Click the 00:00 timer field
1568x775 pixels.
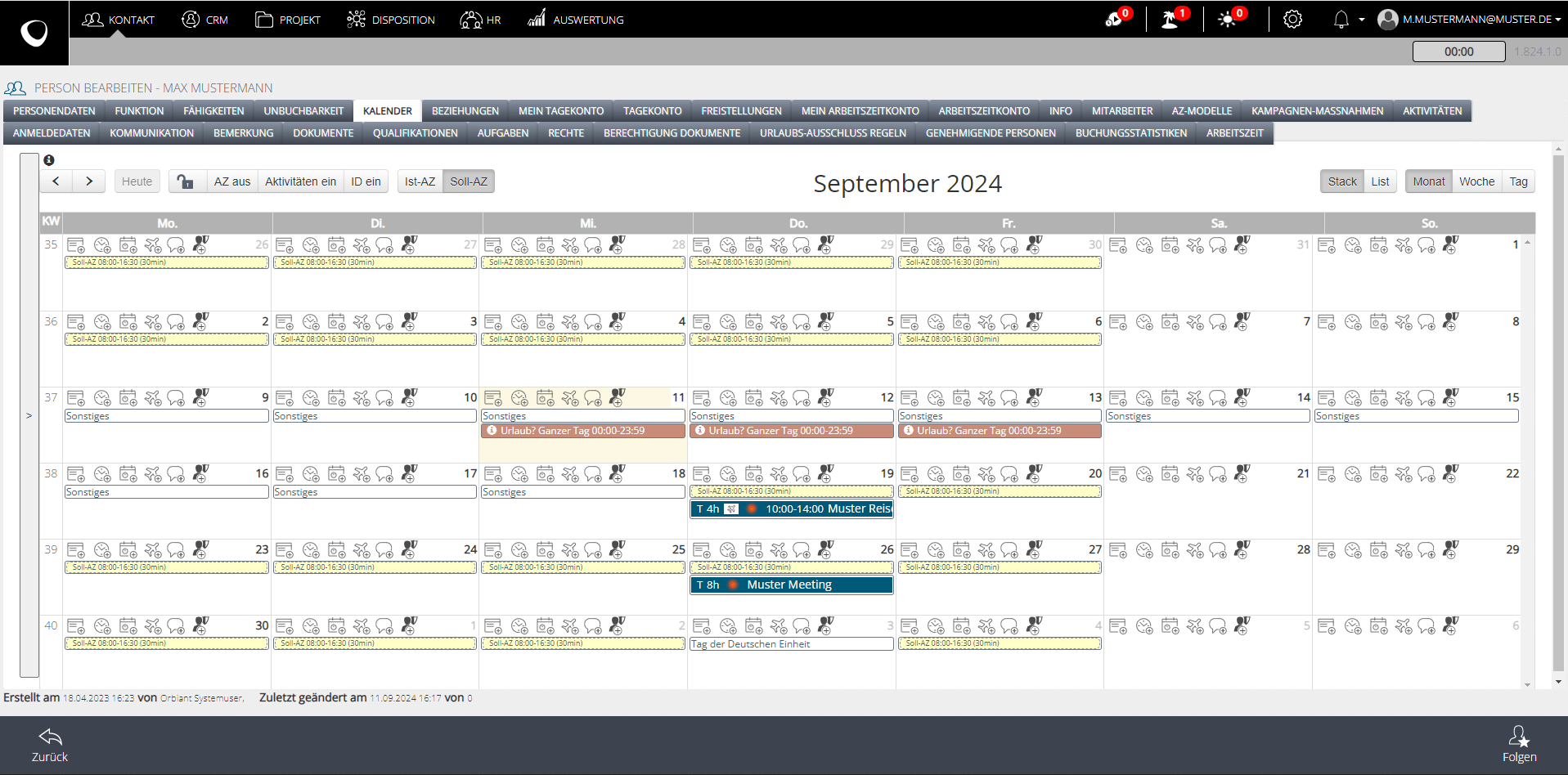[1458, 52]
